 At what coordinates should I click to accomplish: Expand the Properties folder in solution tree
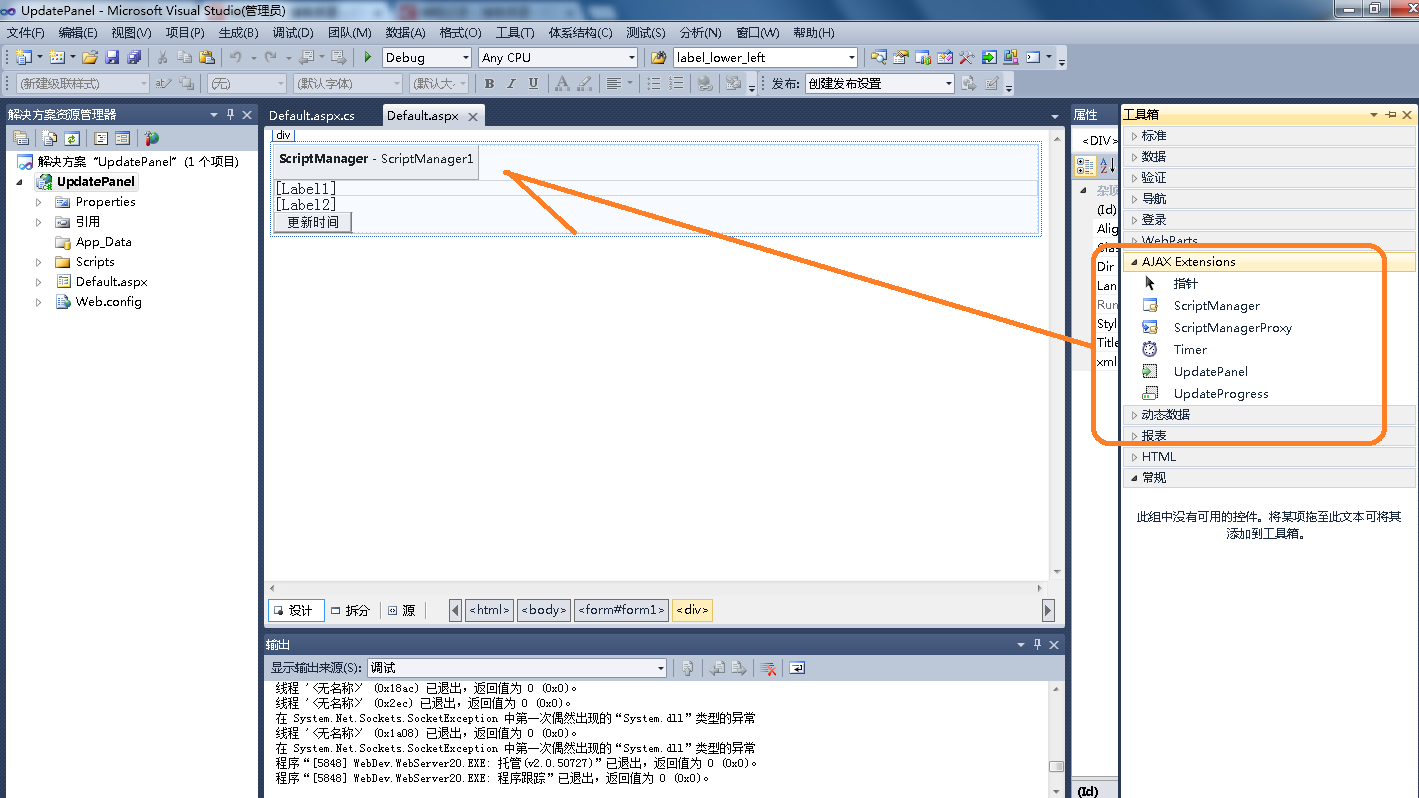(x=39, y=202)
